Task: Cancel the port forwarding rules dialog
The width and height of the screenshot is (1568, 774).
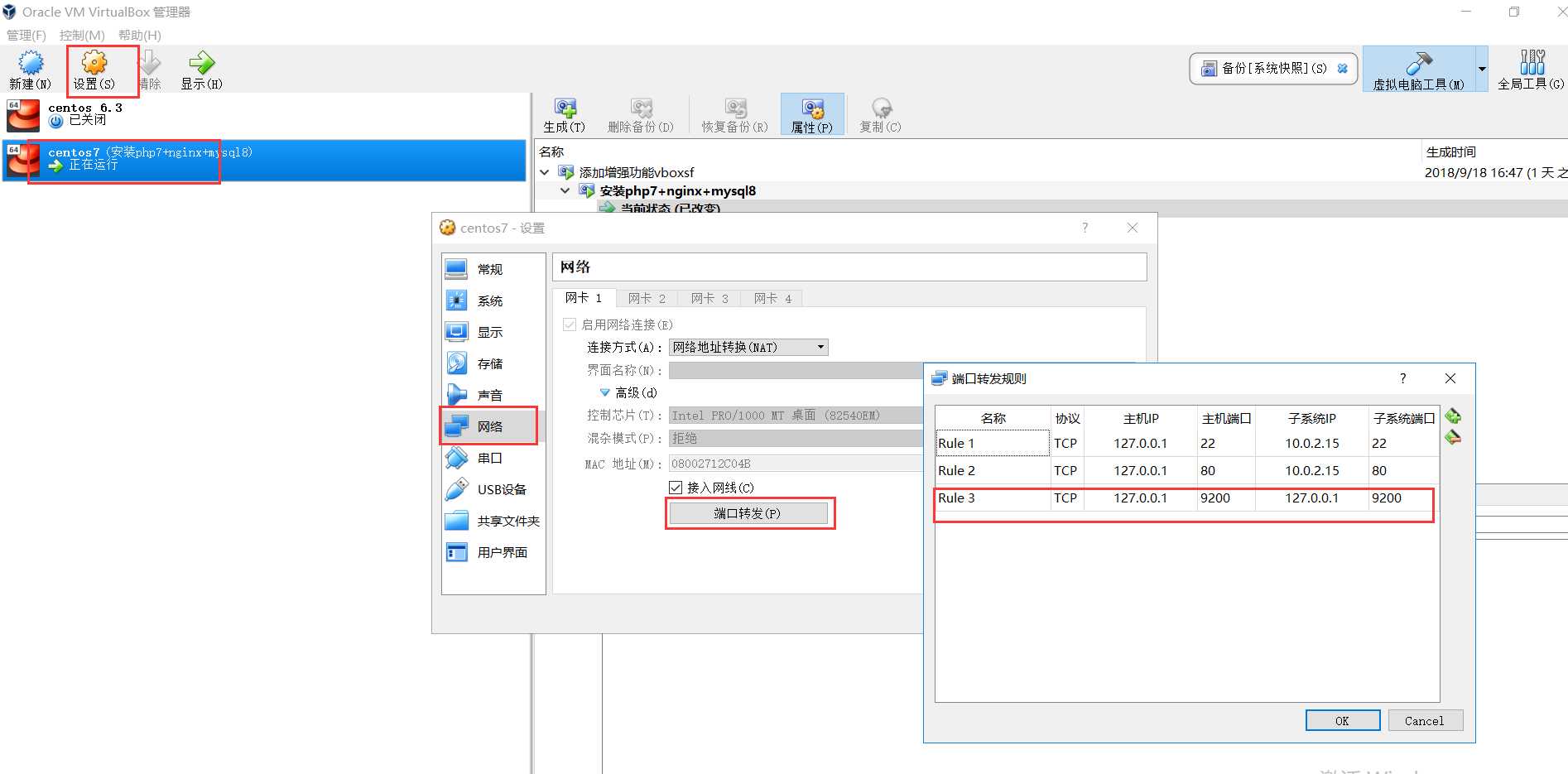Action: pyautogui.click(x=1424, y=721)
